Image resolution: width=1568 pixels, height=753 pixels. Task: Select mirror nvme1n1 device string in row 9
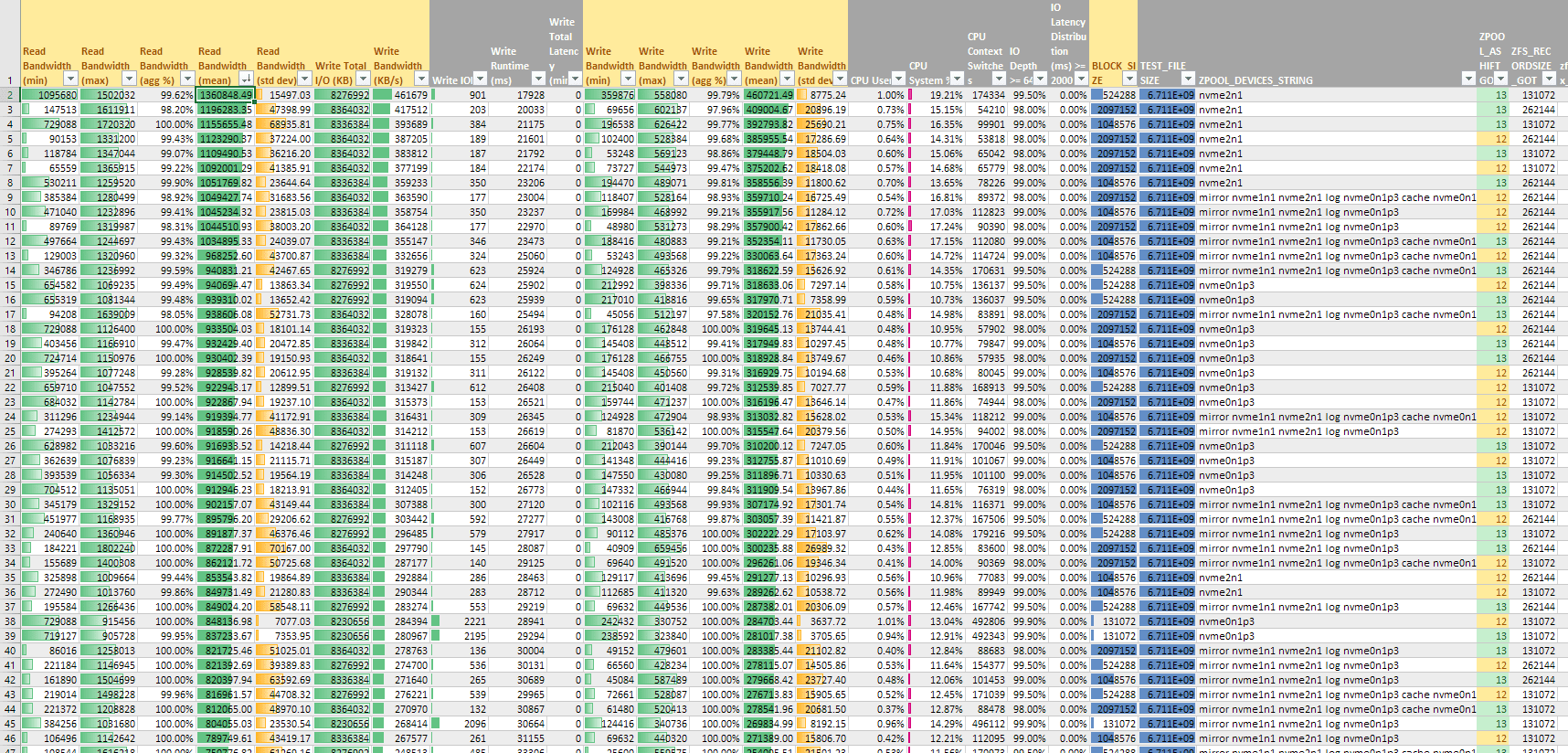coord(1336,197)
